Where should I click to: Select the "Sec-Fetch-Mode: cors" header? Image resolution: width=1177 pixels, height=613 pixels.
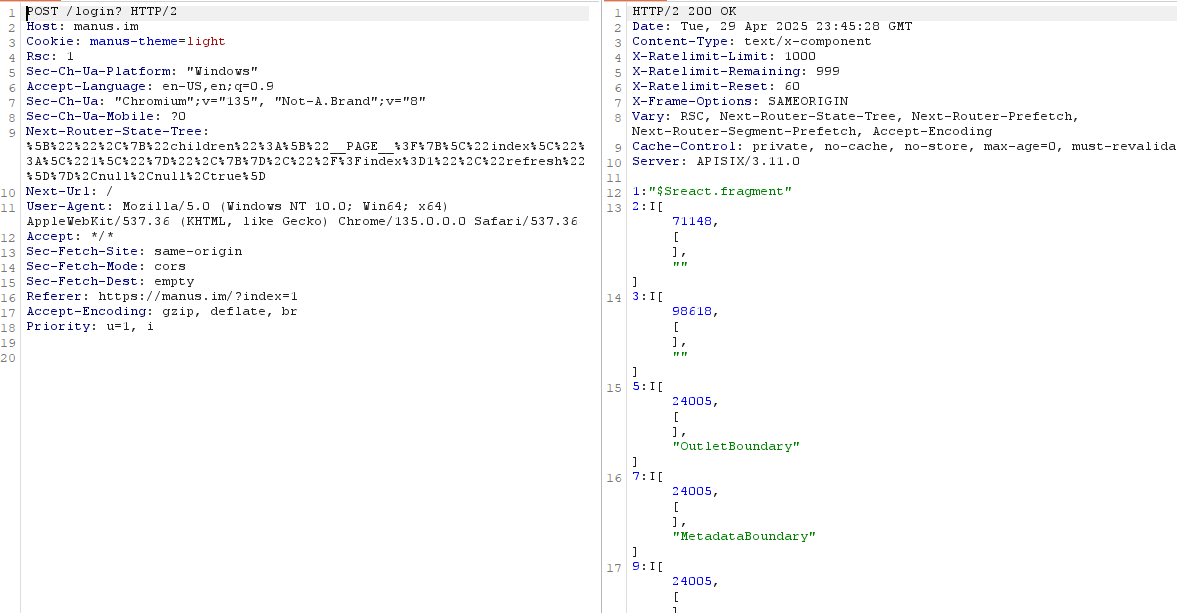tap(105, 266)
